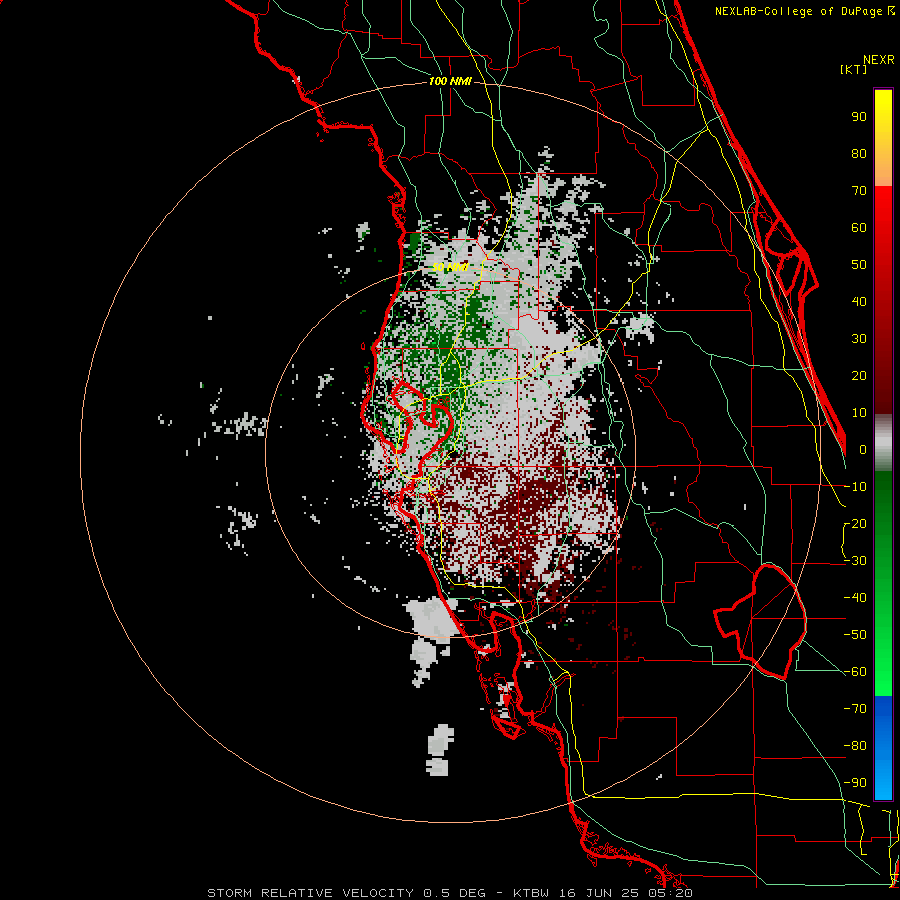Click the positive 30 scale value

point(859,339)
